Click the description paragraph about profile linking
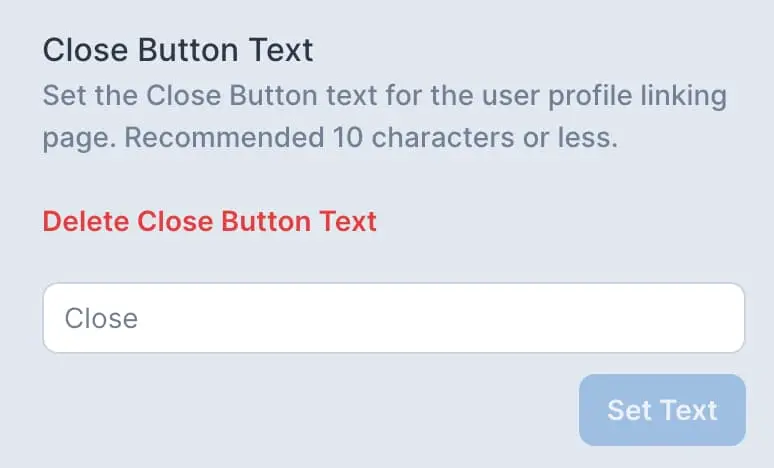The width and height of the screenshot is (774, 468). click(384, 117)
